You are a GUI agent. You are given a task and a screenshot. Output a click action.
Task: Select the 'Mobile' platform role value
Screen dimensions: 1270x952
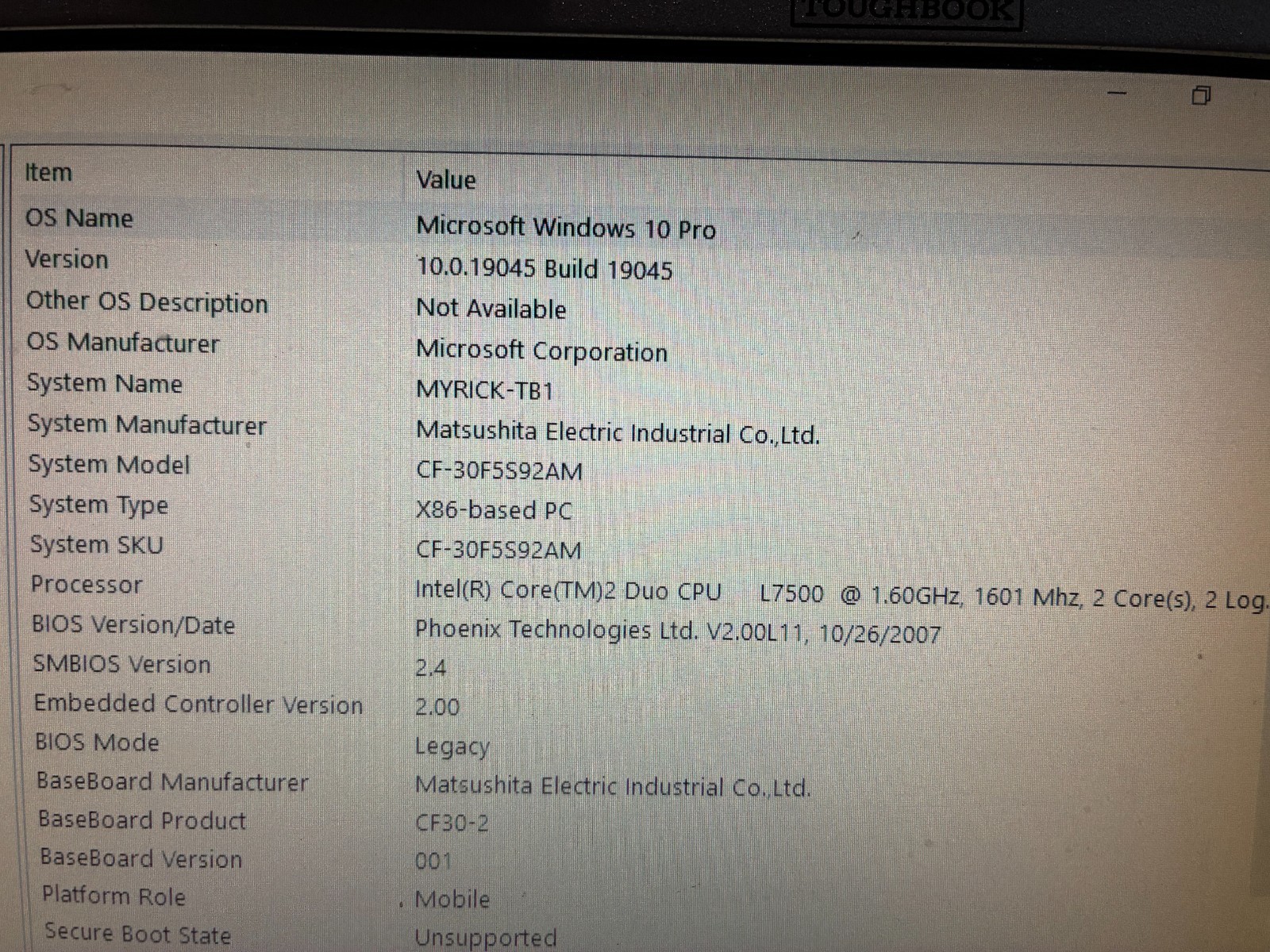[452, 900]
